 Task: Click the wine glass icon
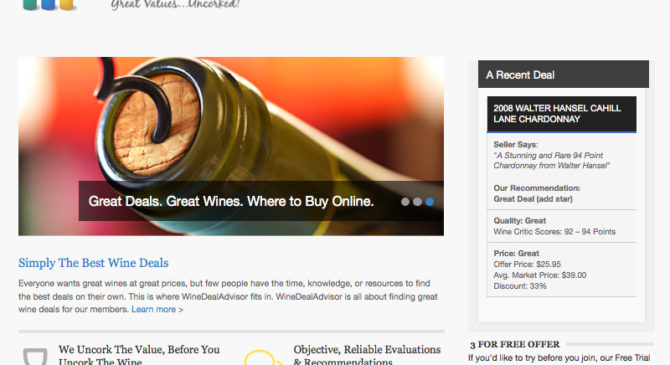click(35, 357)
